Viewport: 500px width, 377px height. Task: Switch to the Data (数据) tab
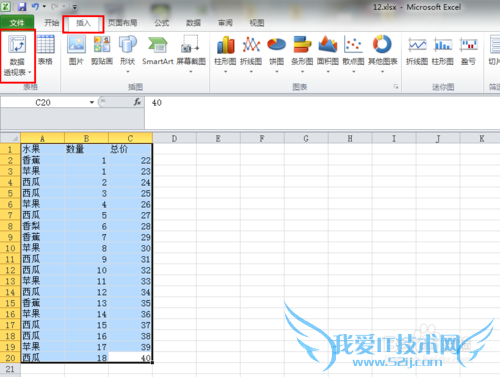[x=193, y=23]
